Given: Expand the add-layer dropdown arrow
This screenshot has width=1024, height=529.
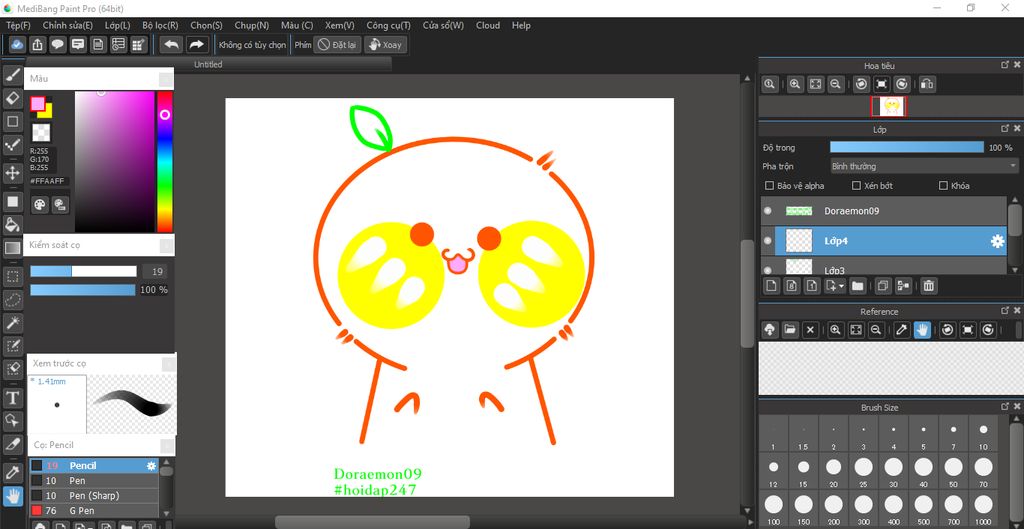Looking at the screenshot, I should click(x=842, y=286).
